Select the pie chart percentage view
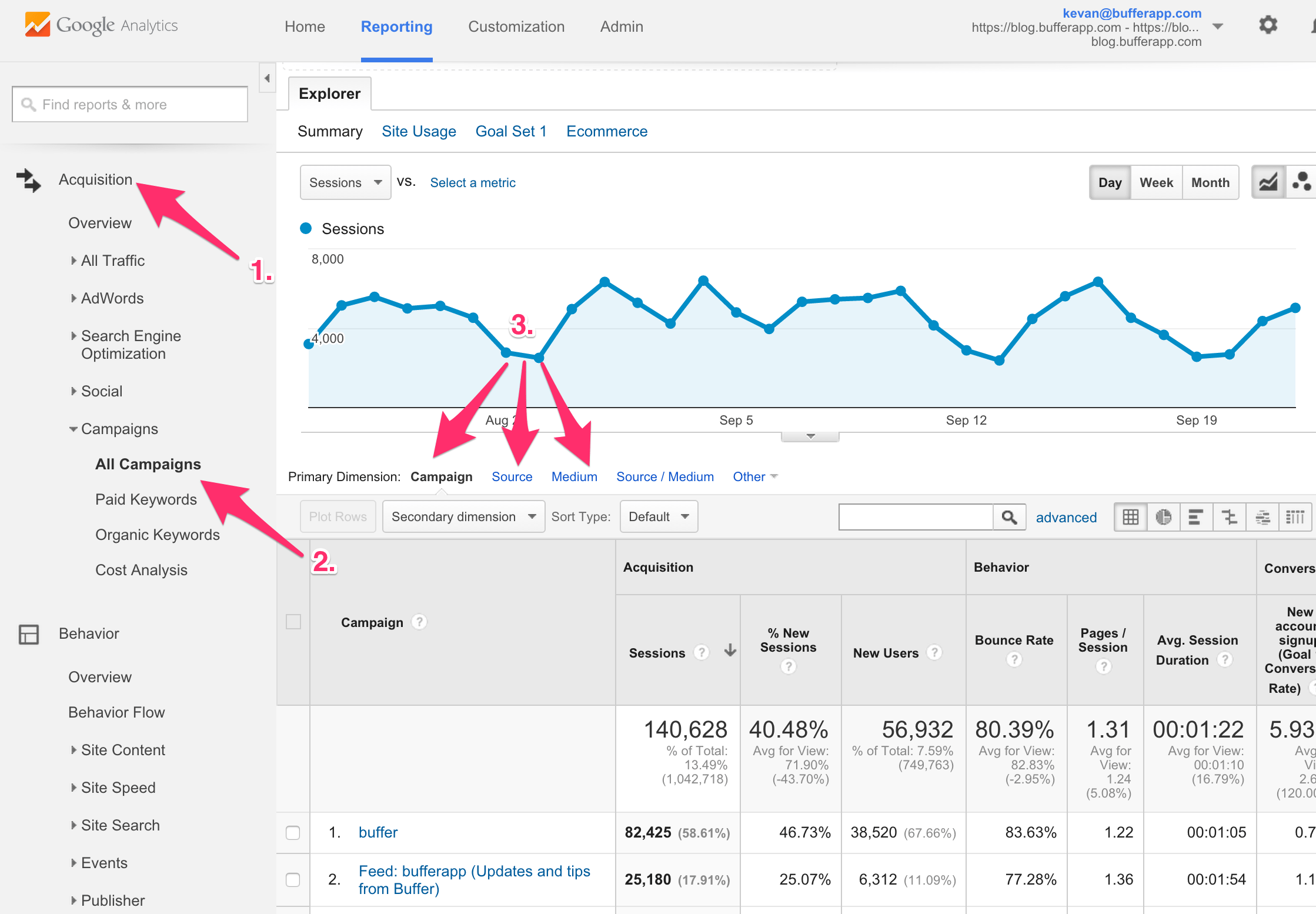 [1163, 517]
